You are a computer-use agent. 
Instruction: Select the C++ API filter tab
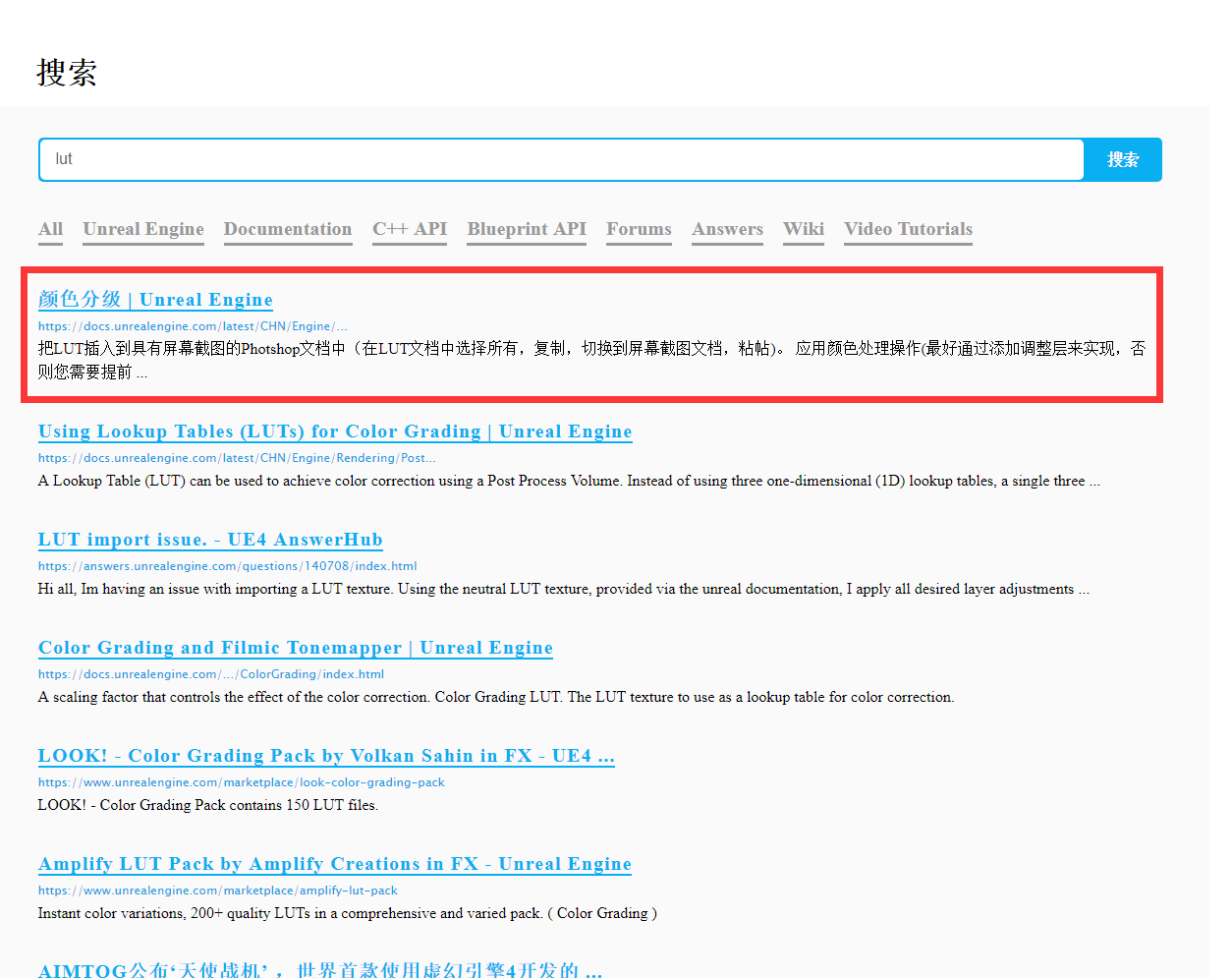click(410, 229)
